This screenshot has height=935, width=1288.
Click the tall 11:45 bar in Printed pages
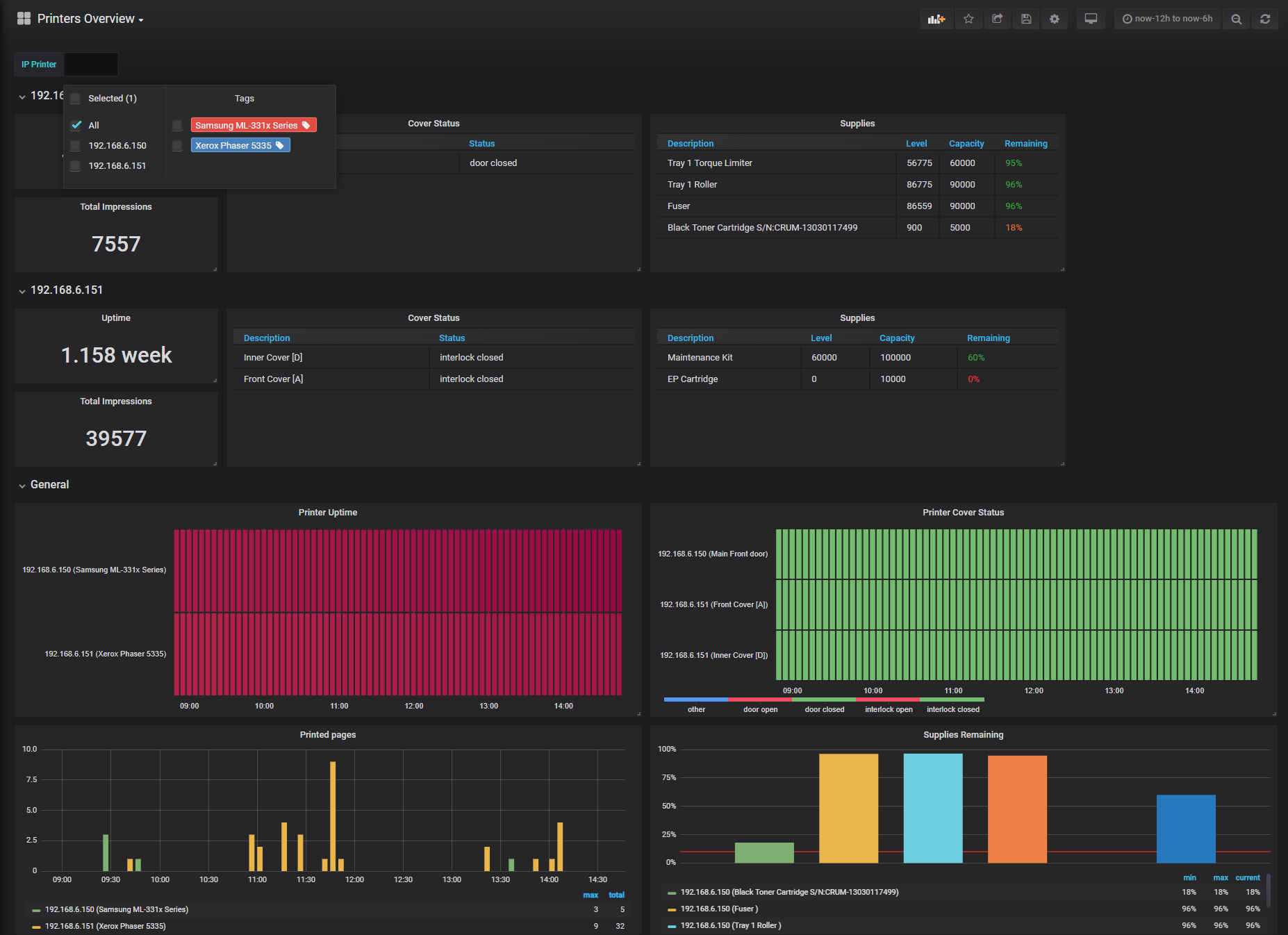pyautogui.click(x=333, y=816)
